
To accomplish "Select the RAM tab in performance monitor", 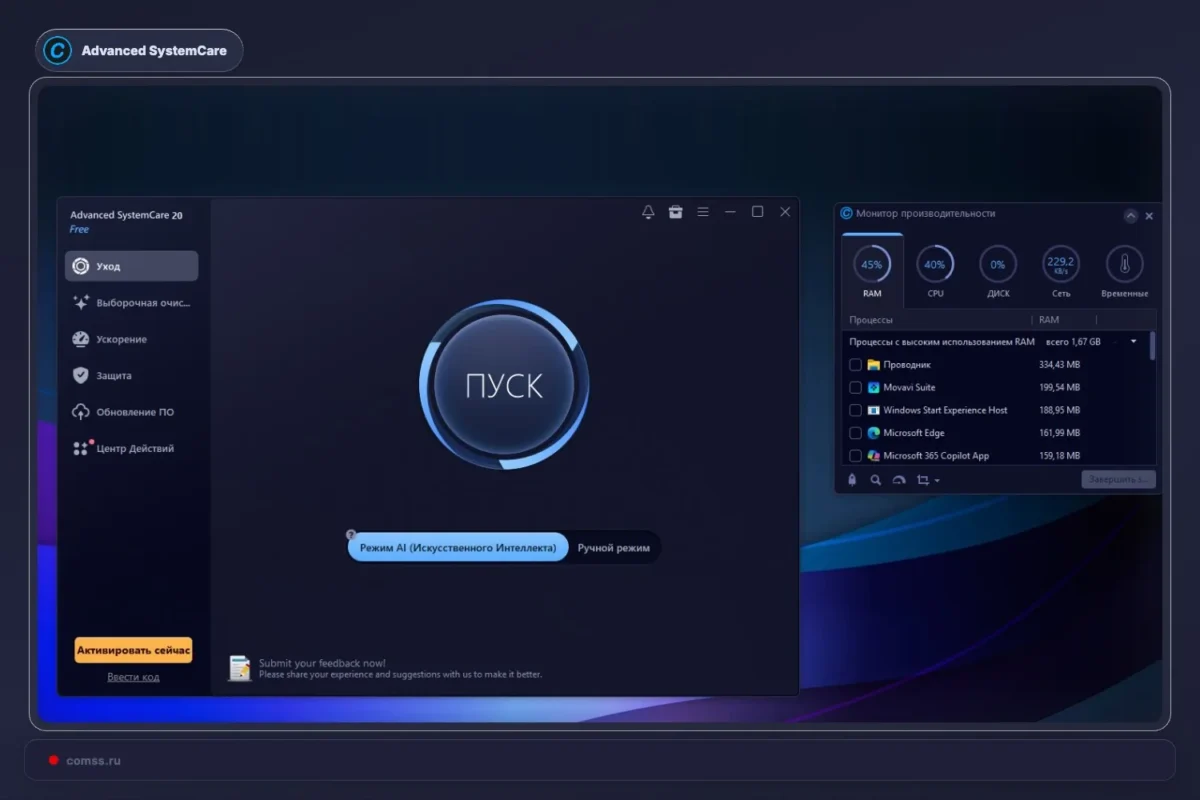I will (872, 271).
